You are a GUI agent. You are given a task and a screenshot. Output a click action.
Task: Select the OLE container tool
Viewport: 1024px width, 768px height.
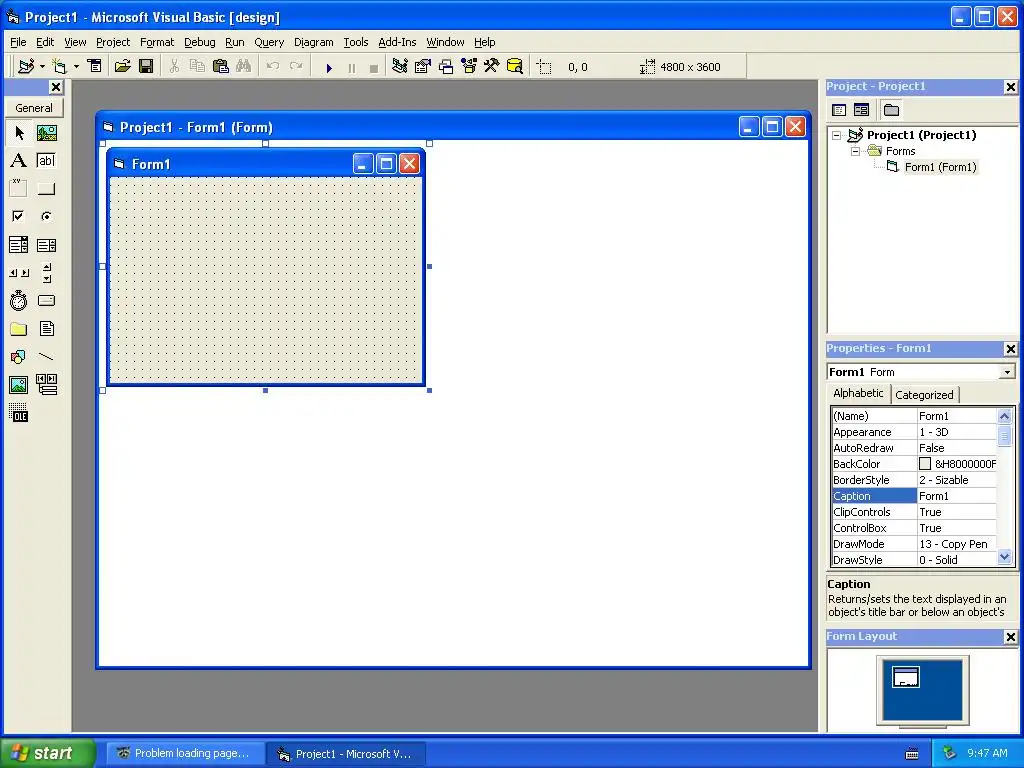tap(19, 413)
